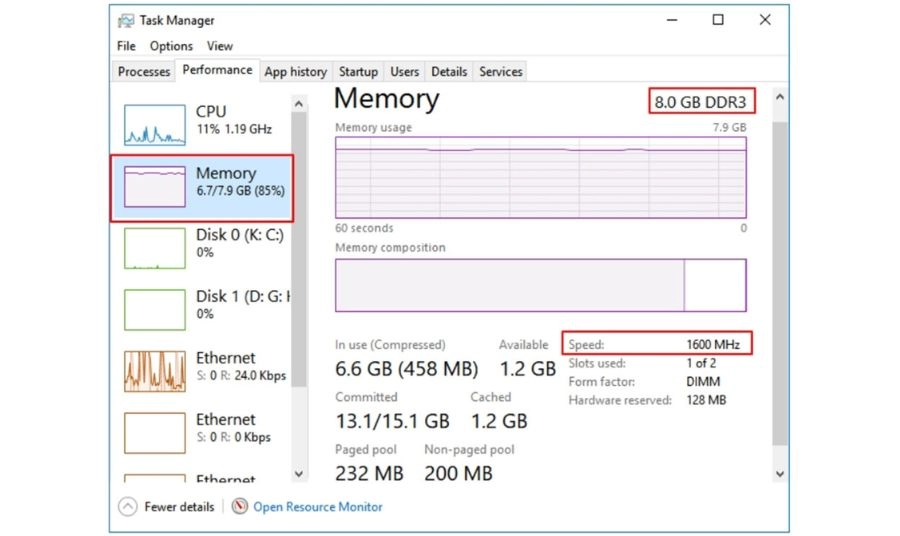Click right pane scroll down arrow

tap(779, 474)
